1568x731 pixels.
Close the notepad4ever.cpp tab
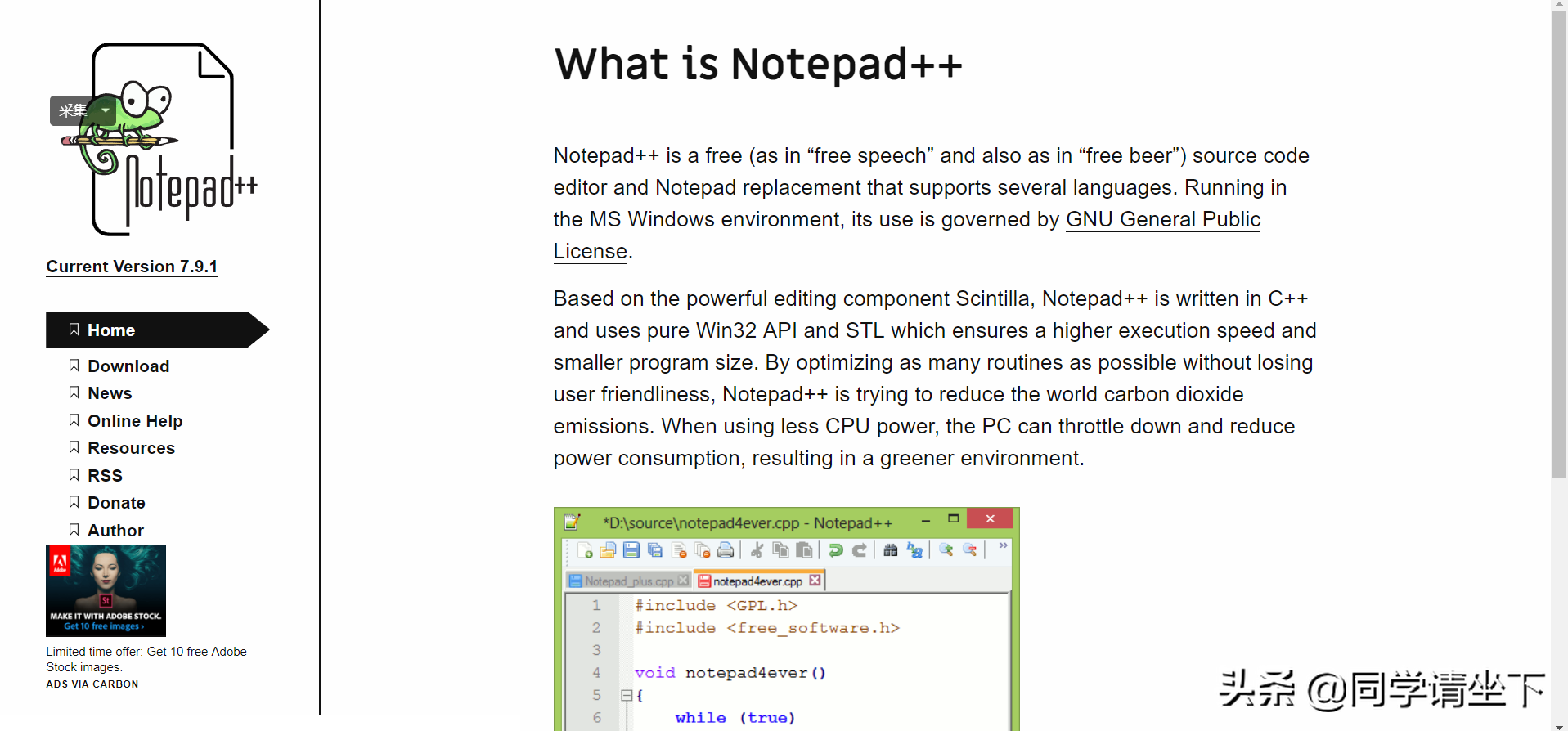[815, 580]
